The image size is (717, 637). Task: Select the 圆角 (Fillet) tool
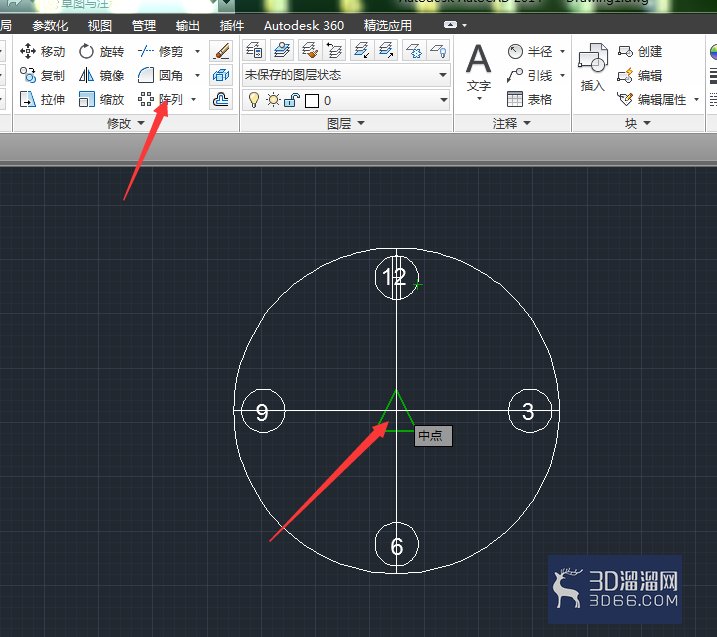pos(161,75)
